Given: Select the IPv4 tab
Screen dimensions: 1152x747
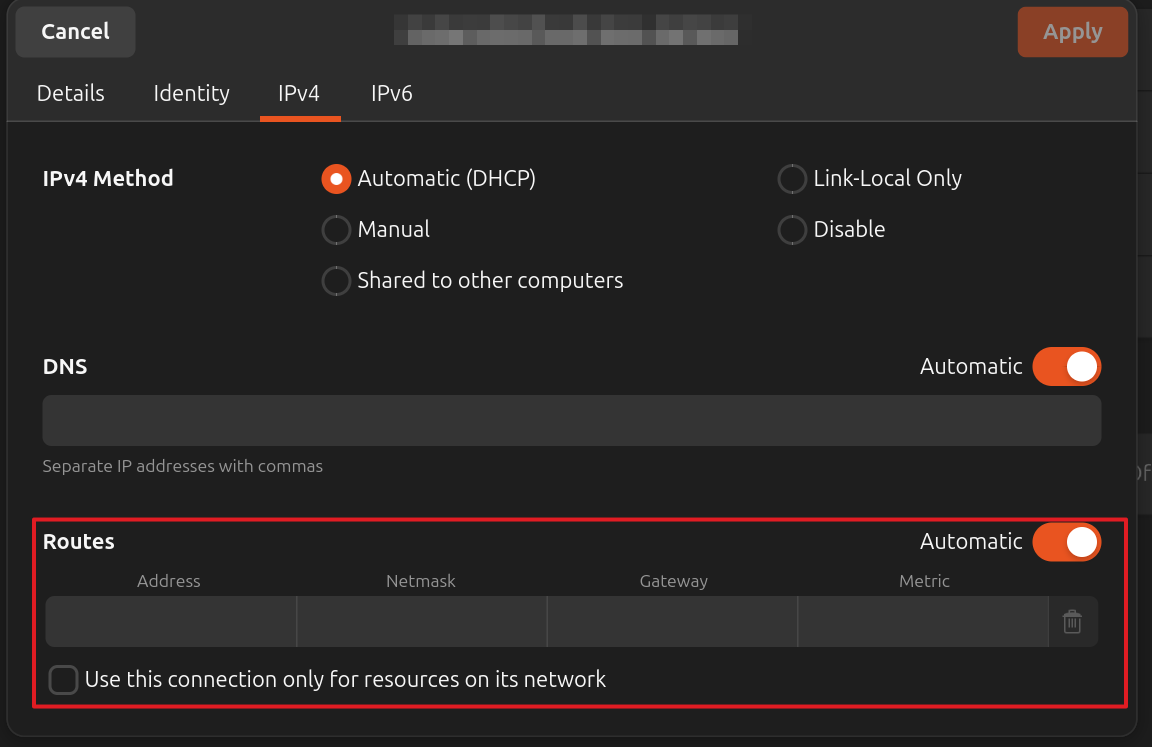Looking at the screenshot, I should click(299, 94).
